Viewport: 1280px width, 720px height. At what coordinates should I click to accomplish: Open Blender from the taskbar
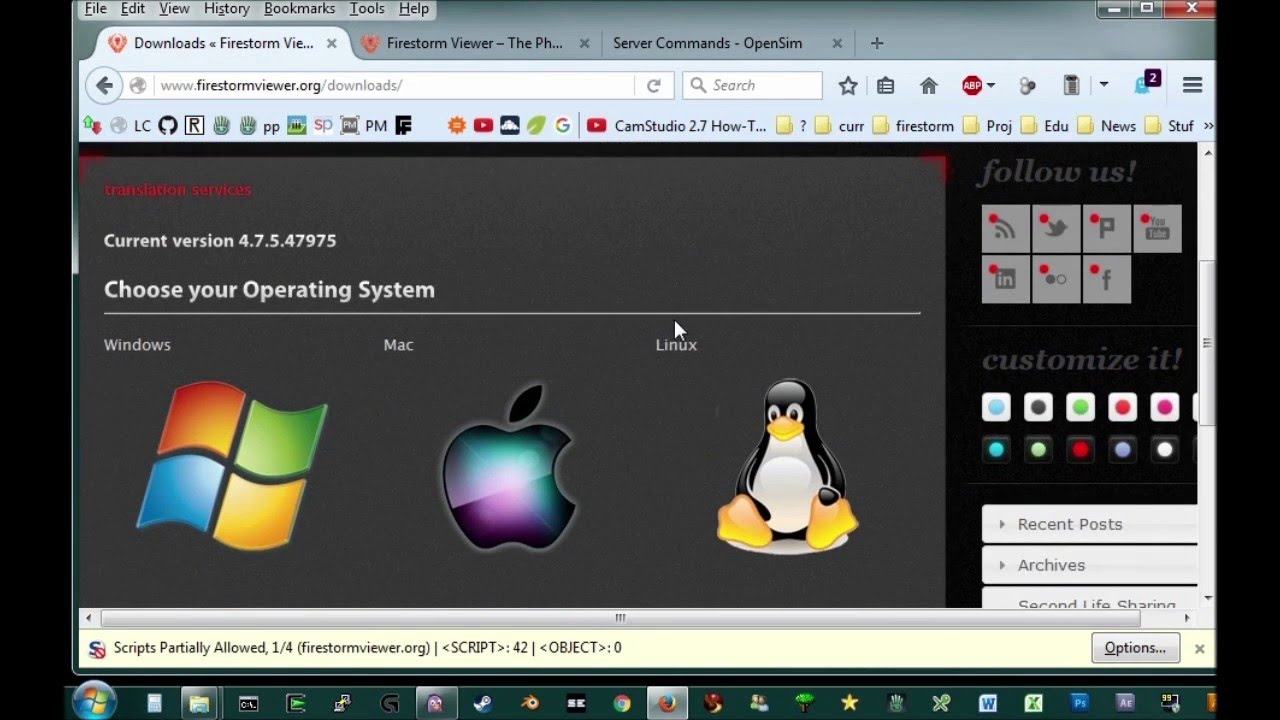530,704
